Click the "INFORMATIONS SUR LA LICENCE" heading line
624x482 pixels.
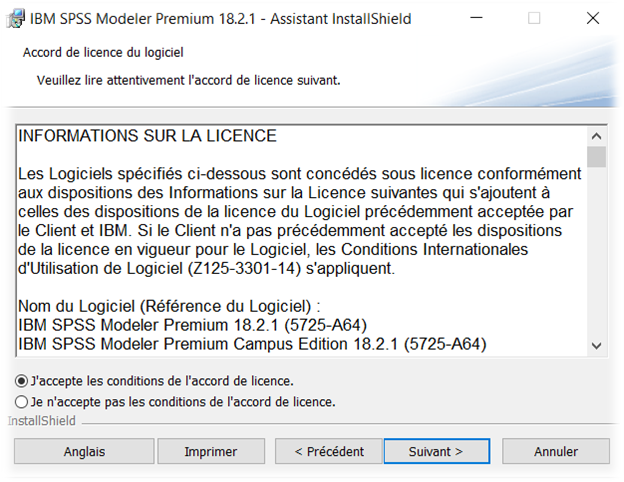[148, 136]
